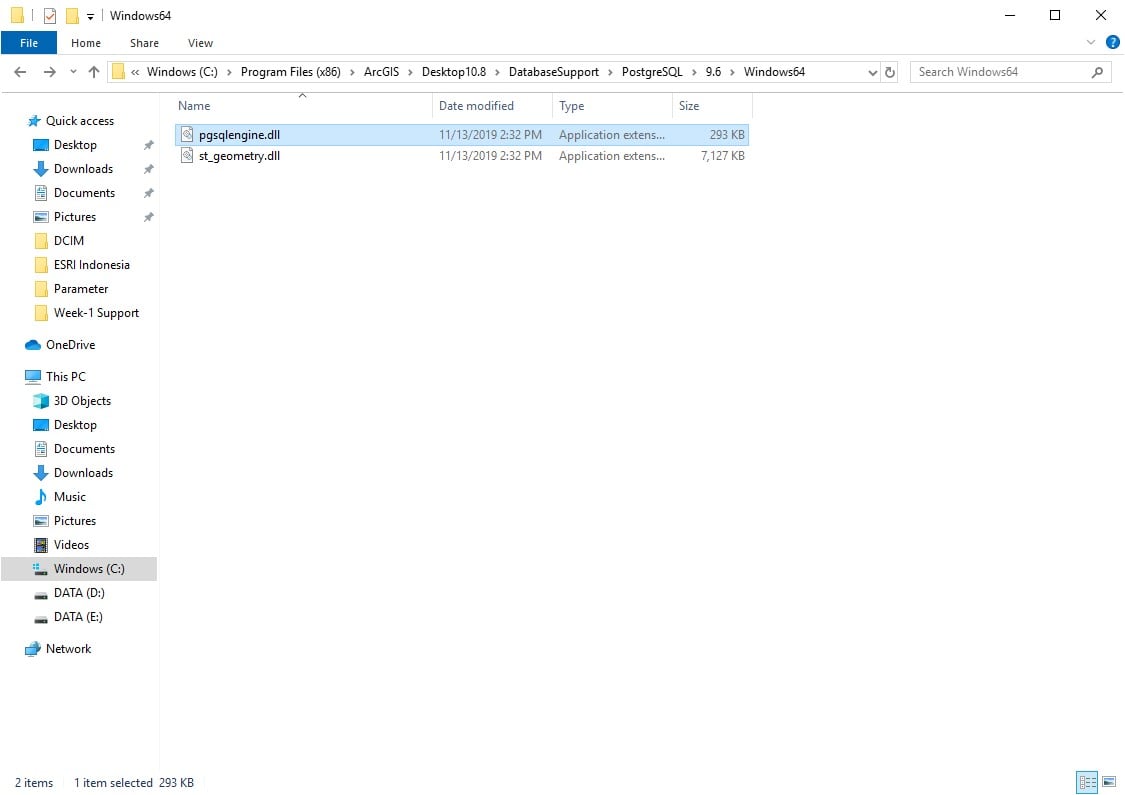This screenshot has height=795, width=1125.
Task: Open OneDrive in navigation pane
Action: click(x=70, y=344)
